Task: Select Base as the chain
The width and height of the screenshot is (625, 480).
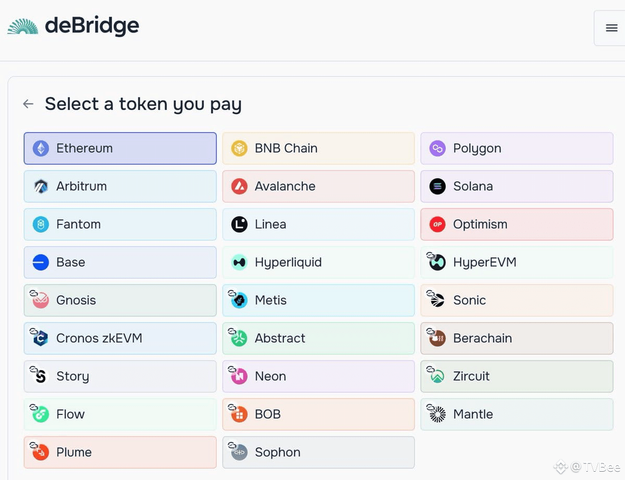Action: [120, 263]
